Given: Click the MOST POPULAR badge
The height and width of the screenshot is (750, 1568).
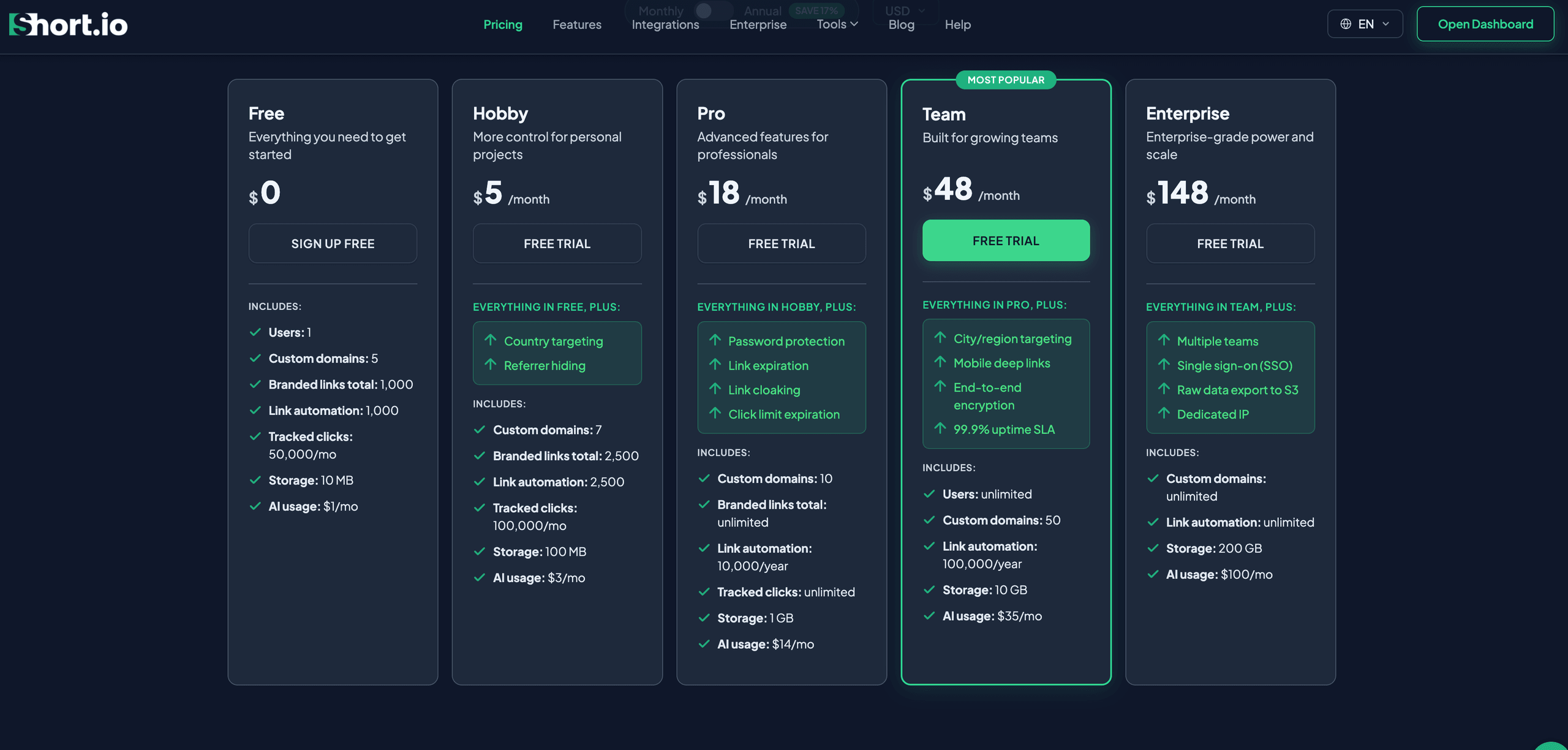Looking at the screenshot, I should click(1006, 80).
